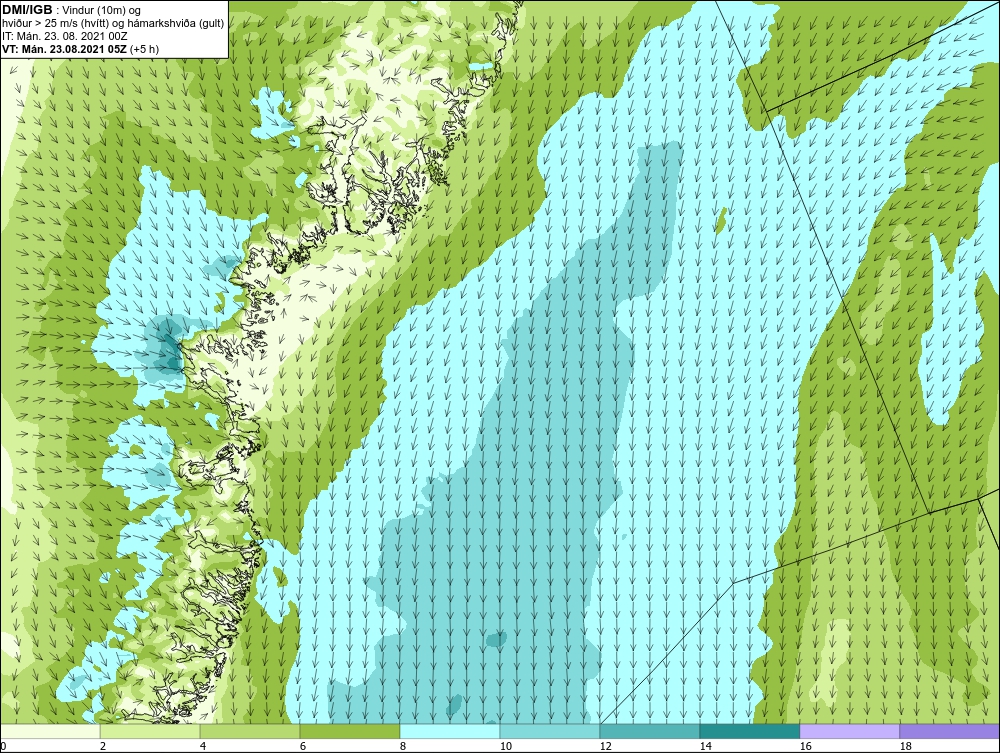Click the 16-18 m/s lavender legend swatch
Viewport: 1000px width, 753px height.
pyautogui.click(x=849, y=731)
